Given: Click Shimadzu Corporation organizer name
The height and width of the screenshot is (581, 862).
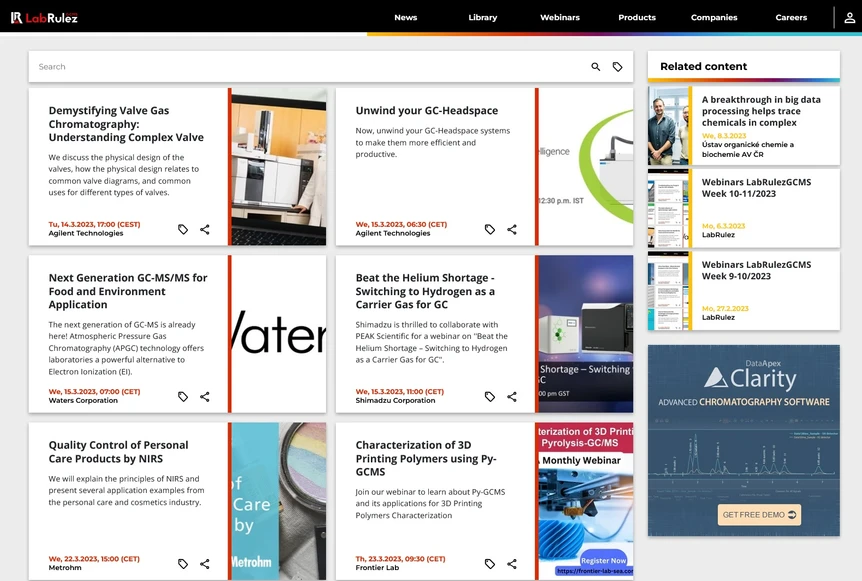Looking at the screenshot, I should coord(395,400).
